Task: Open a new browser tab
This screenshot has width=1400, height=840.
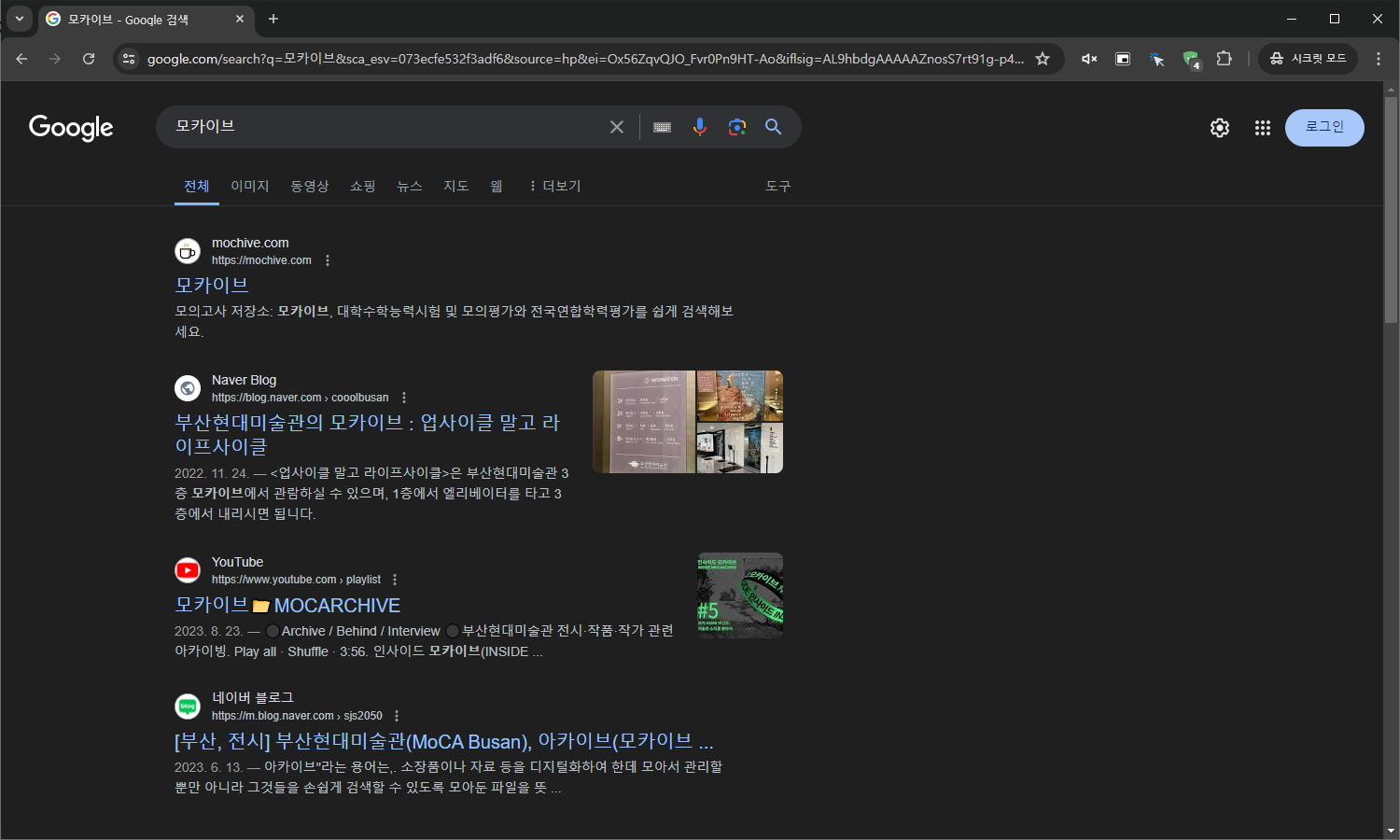Action: tap(273, 19)
